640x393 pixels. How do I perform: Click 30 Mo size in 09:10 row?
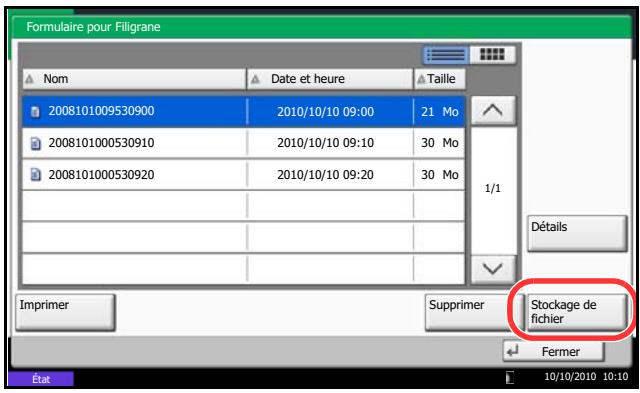click(440, 143)
